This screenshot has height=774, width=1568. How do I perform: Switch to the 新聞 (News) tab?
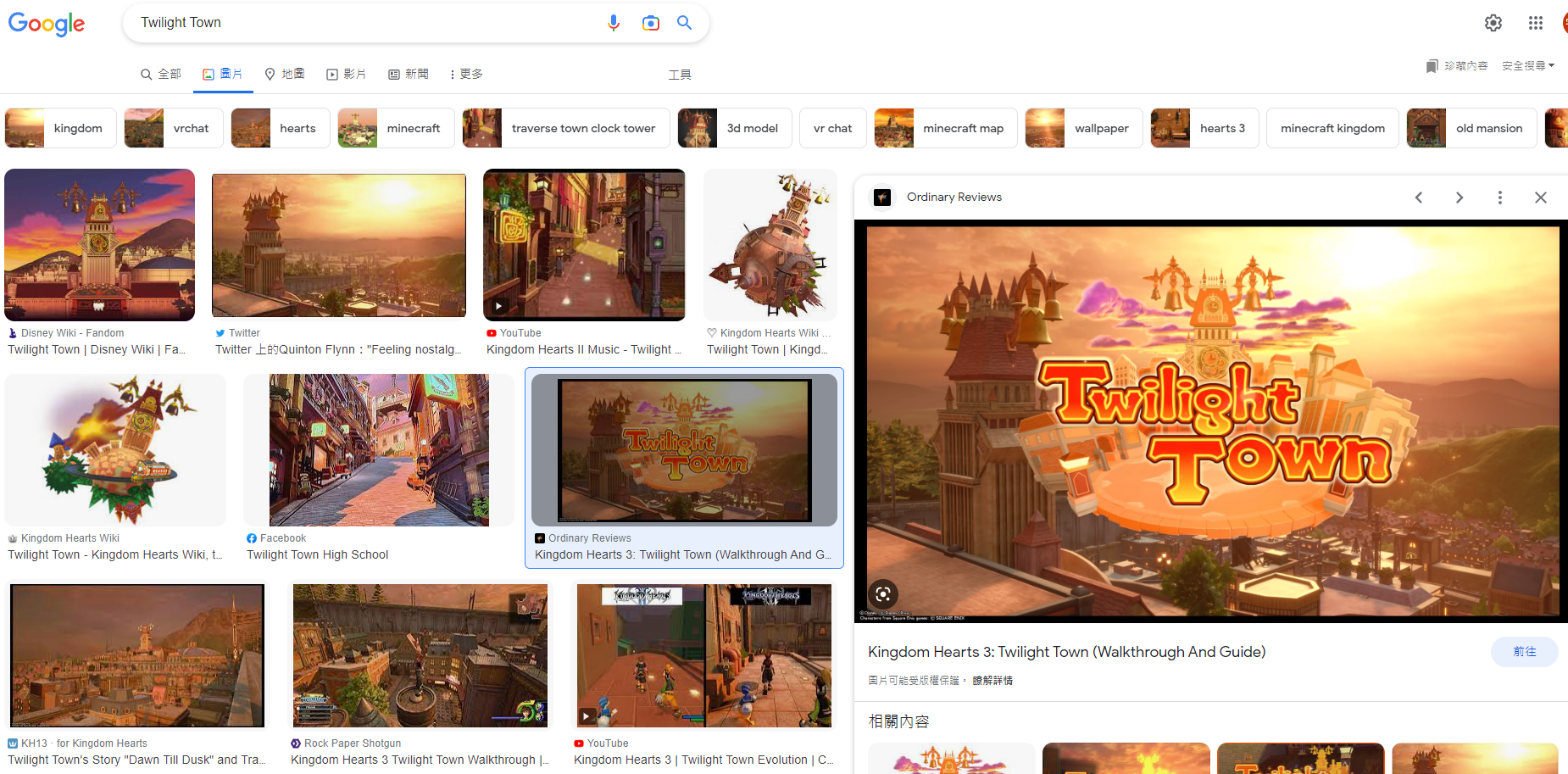(x=409, y=75)
